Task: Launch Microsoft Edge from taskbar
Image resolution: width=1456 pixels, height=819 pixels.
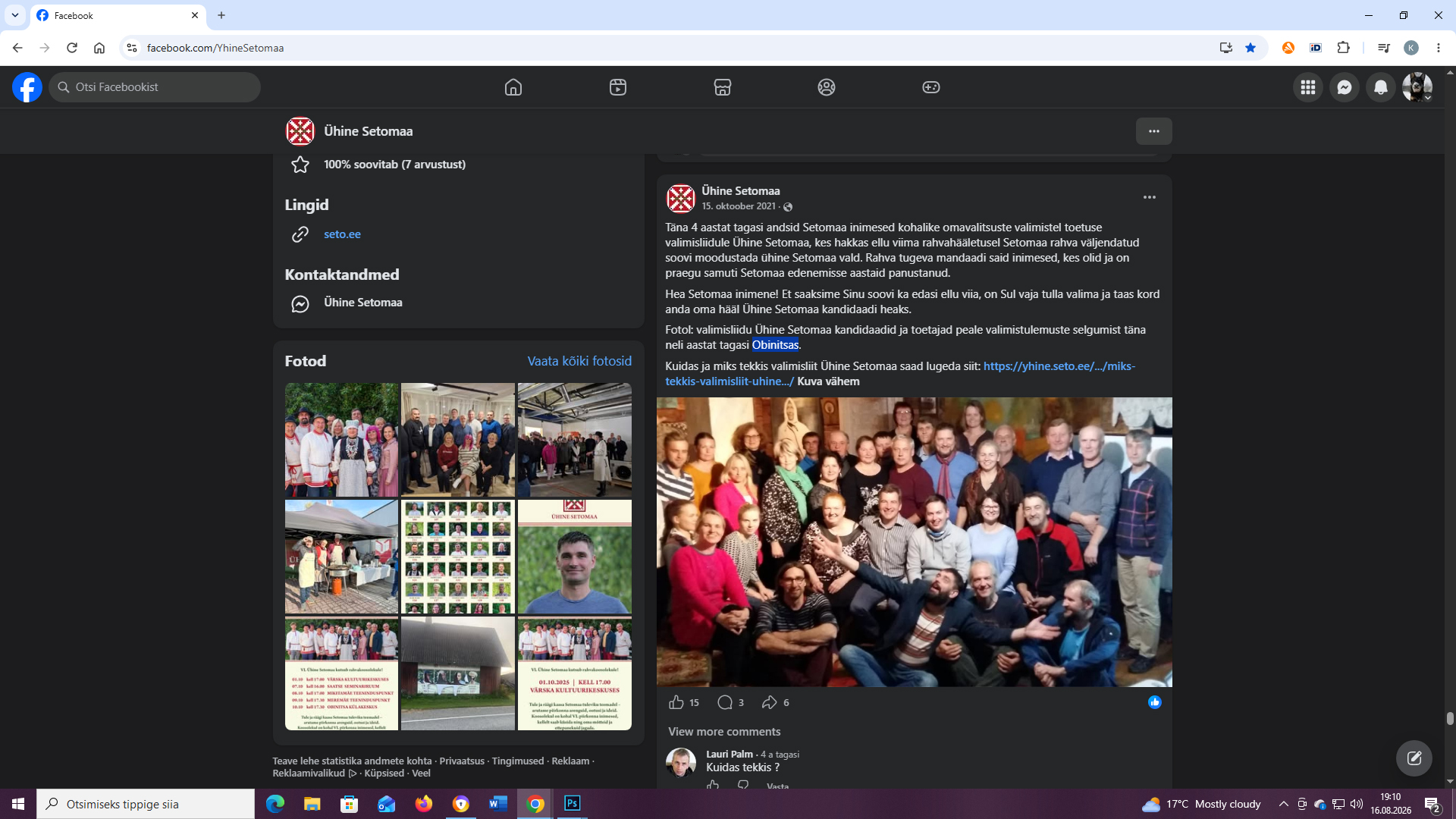Action: coord(275,804)
